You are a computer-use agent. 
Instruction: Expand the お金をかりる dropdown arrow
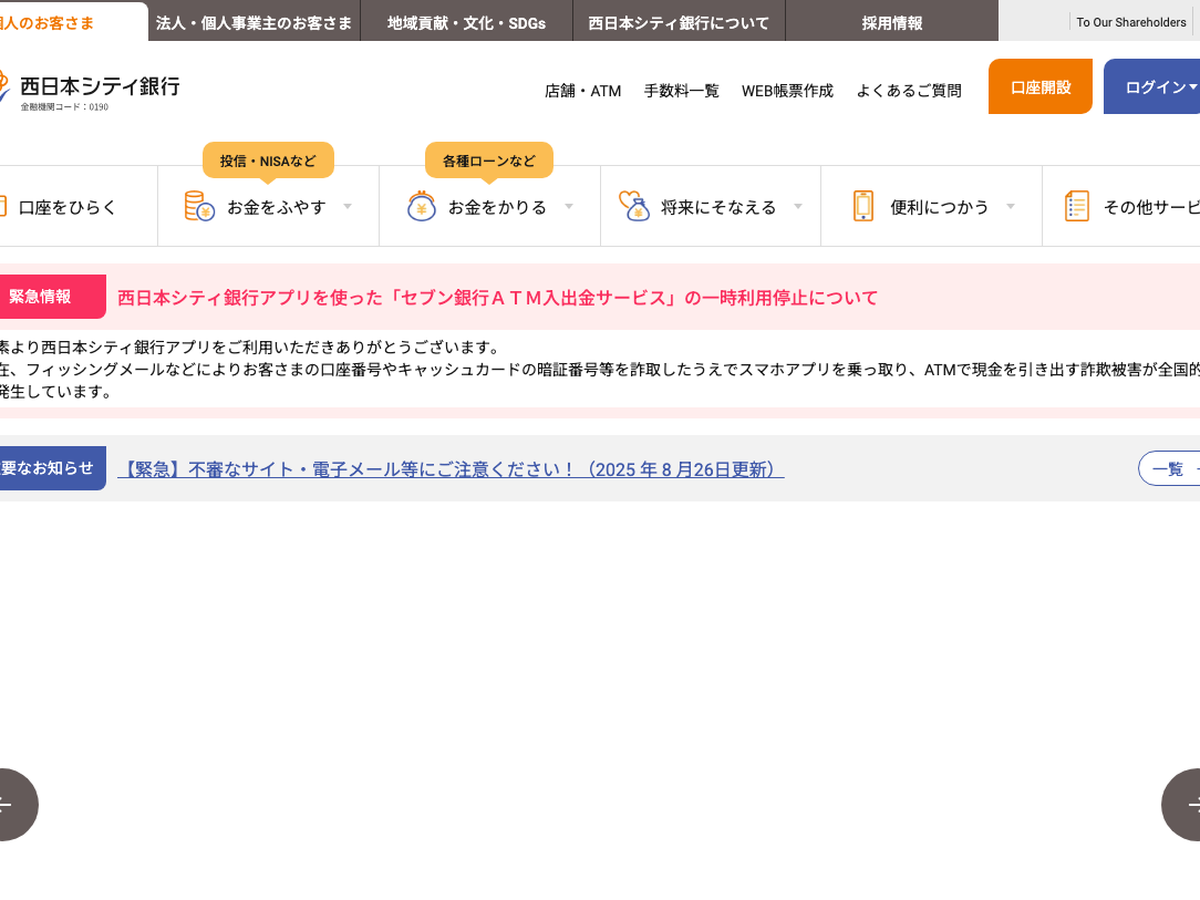coord(569,206)
